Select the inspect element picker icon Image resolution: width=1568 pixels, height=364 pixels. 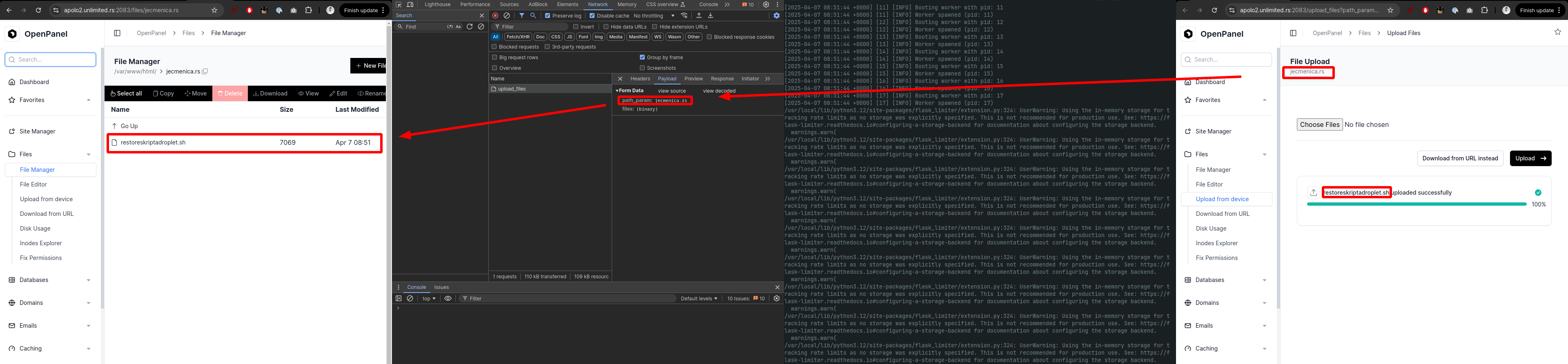399,4
